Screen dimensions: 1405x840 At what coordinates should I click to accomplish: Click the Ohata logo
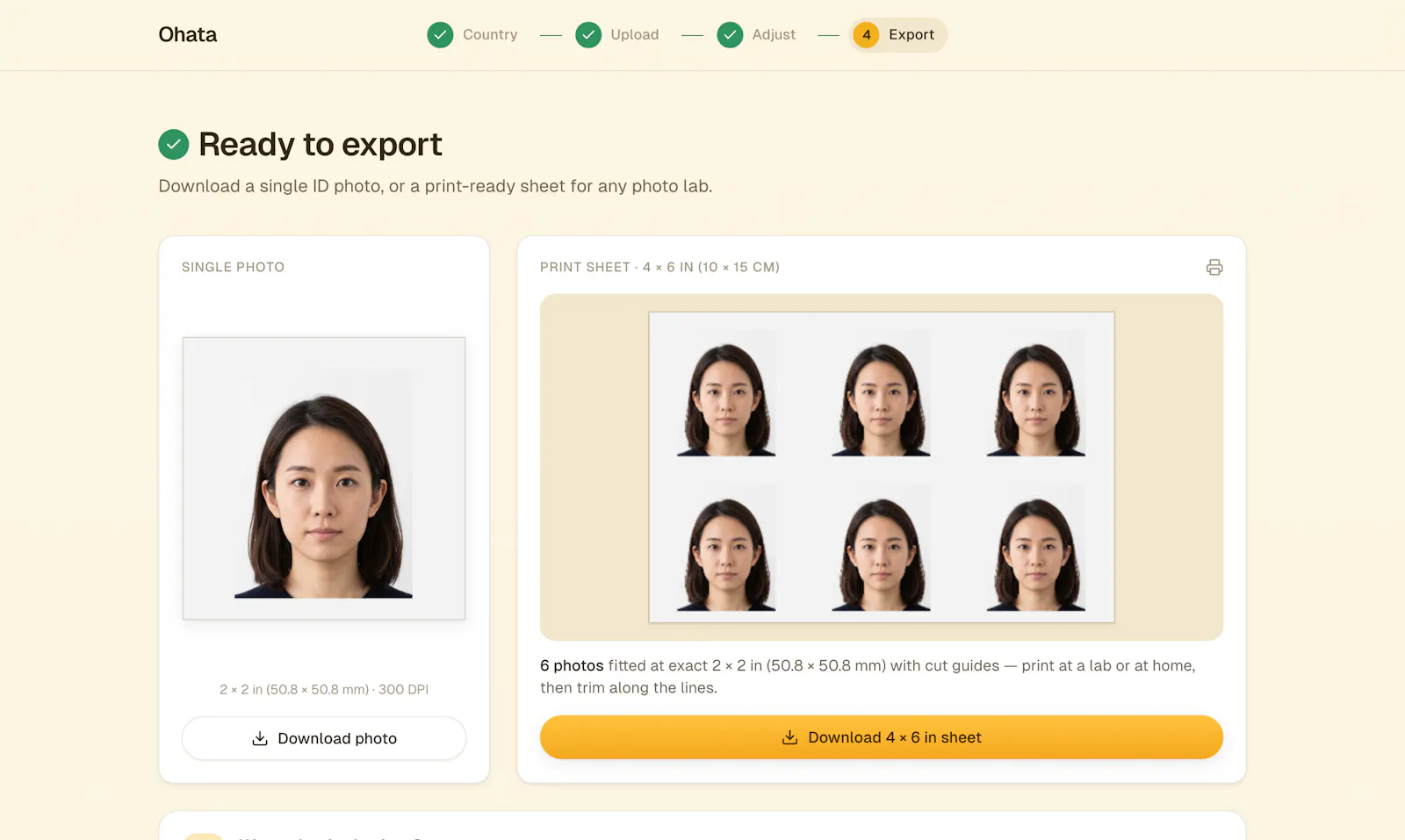[x=187, y=34]
